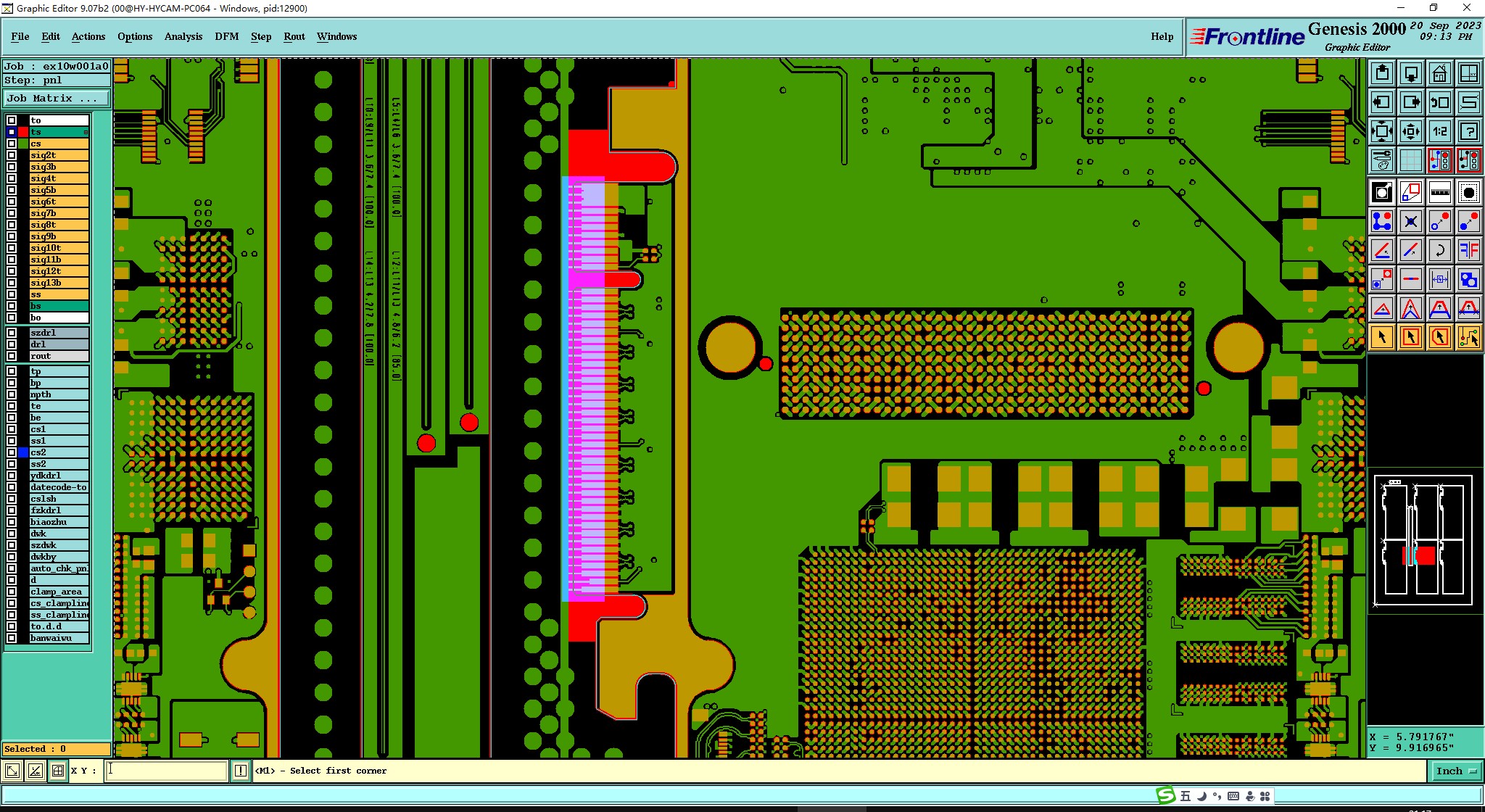The image size is (1485, 812).
Task: Click the Home view icon
Action: point(1439,73)
